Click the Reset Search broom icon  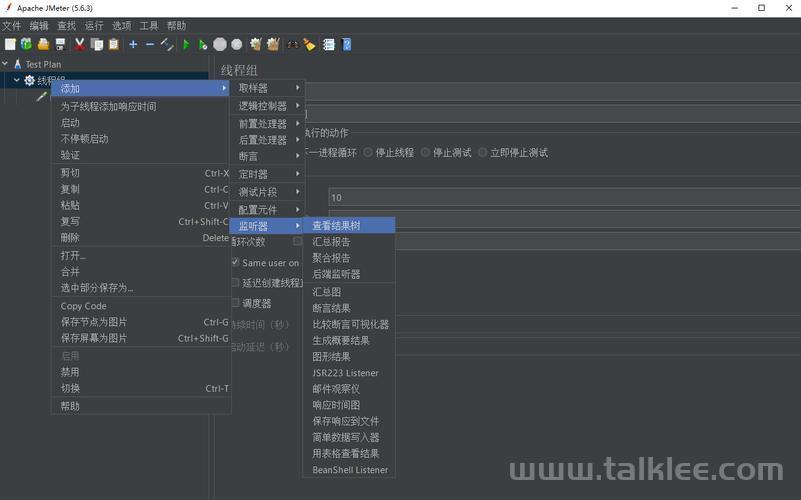click(x=310, y=44)
